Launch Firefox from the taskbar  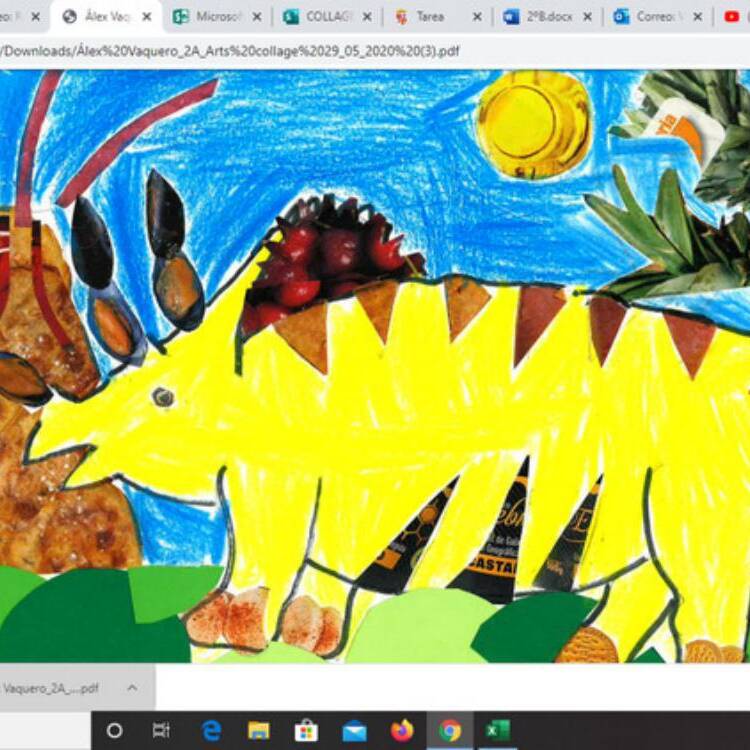click(402, 730)
